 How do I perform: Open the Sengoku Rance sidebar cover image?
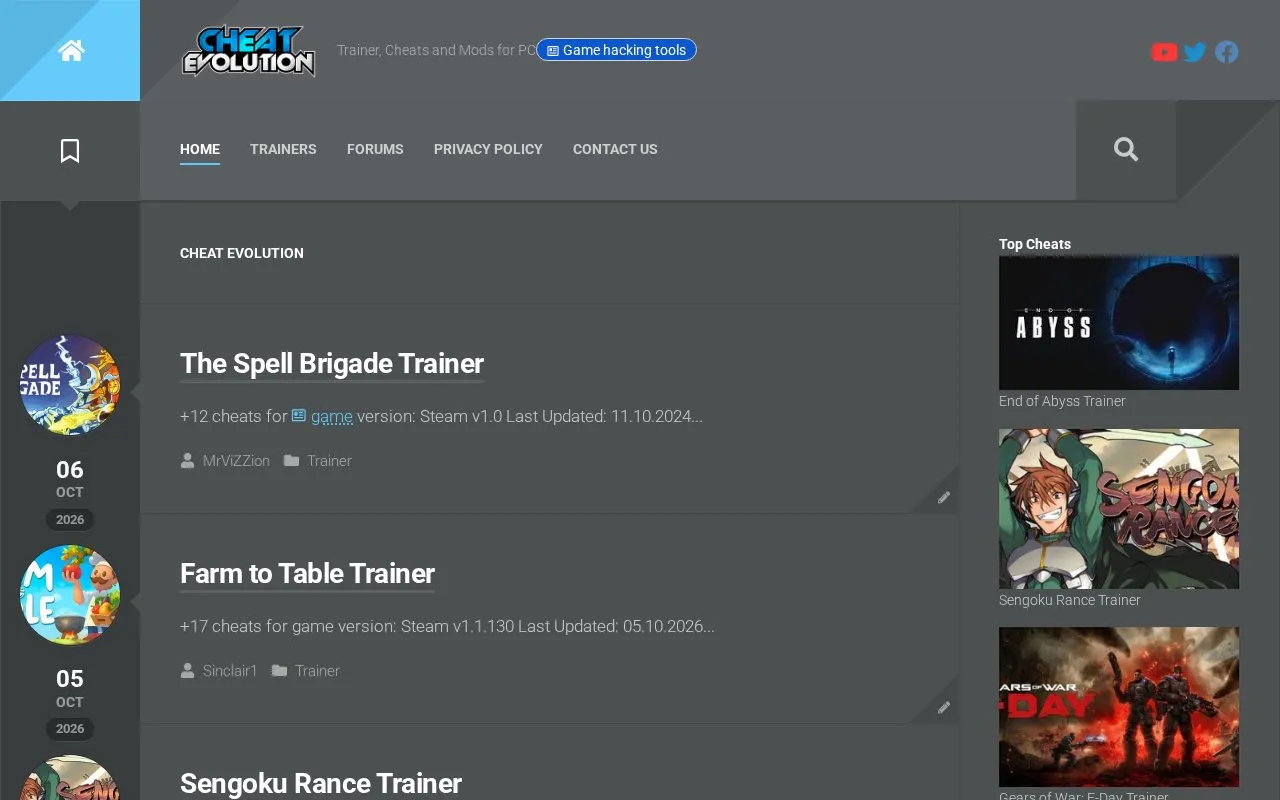[x=1119, y=509]
